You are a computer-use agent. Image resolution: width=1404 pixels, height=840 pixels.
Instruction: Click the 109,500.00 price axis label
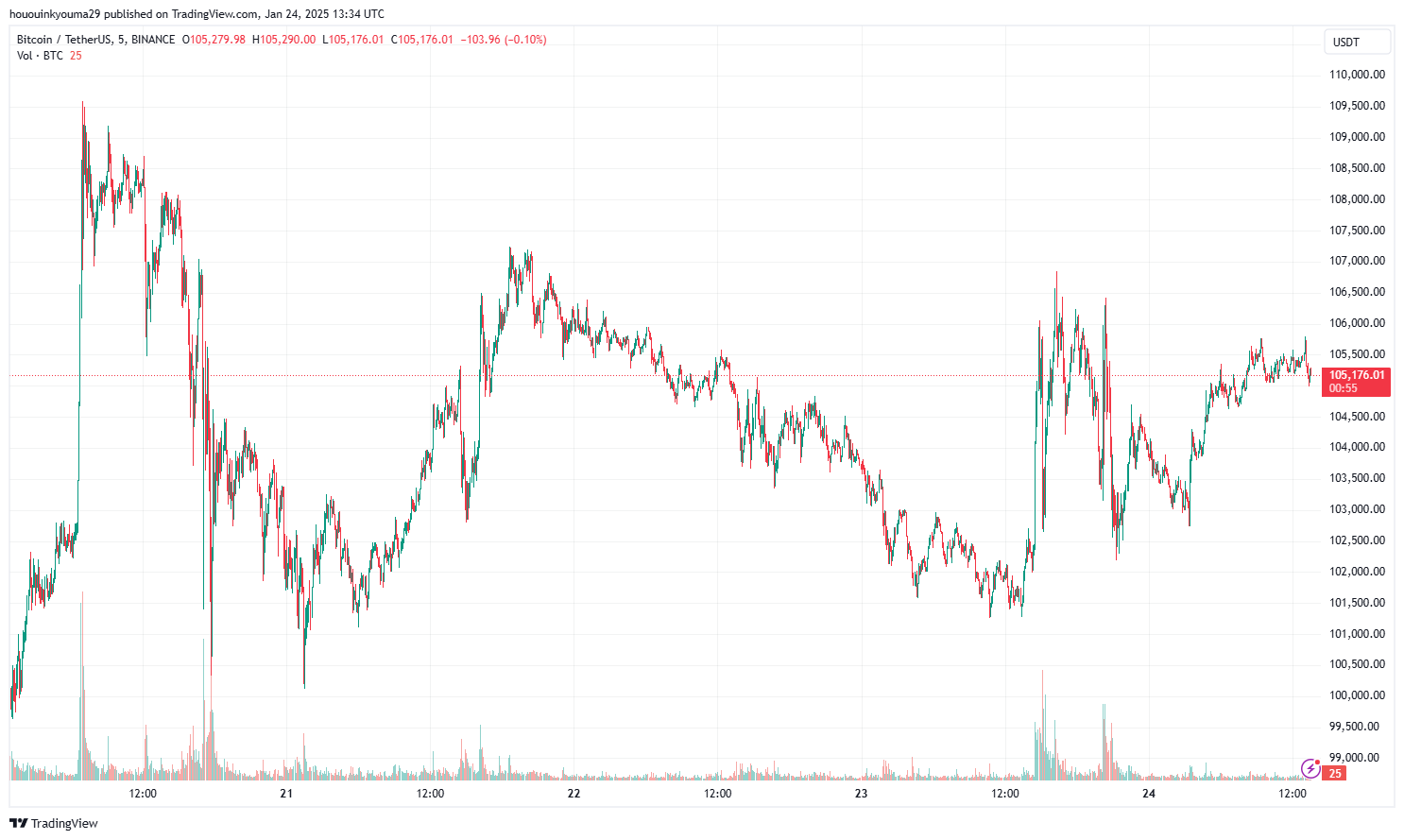point(1357,106)
